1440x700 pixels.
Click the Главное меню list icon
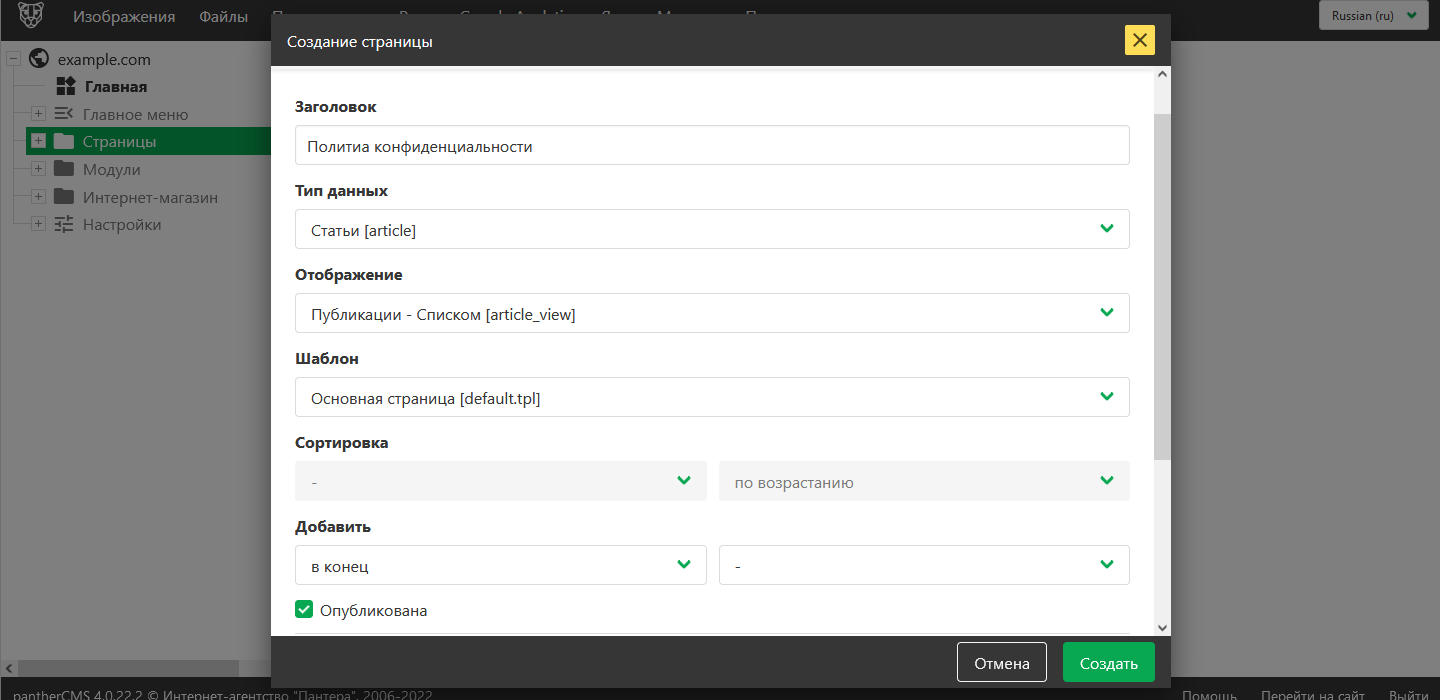tap(64, 114)
